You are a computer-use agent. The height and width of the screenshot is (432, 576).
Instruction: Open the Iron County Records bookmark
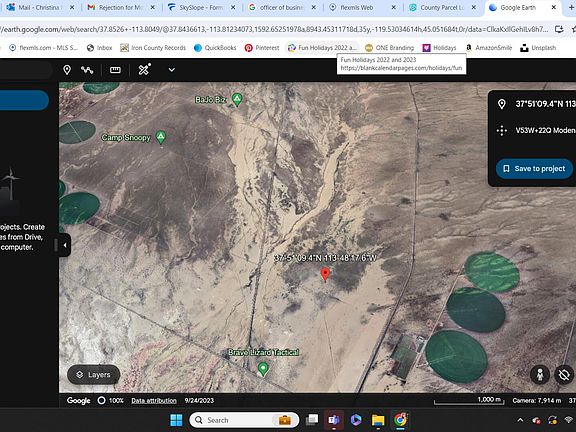(x=153, y=48)
